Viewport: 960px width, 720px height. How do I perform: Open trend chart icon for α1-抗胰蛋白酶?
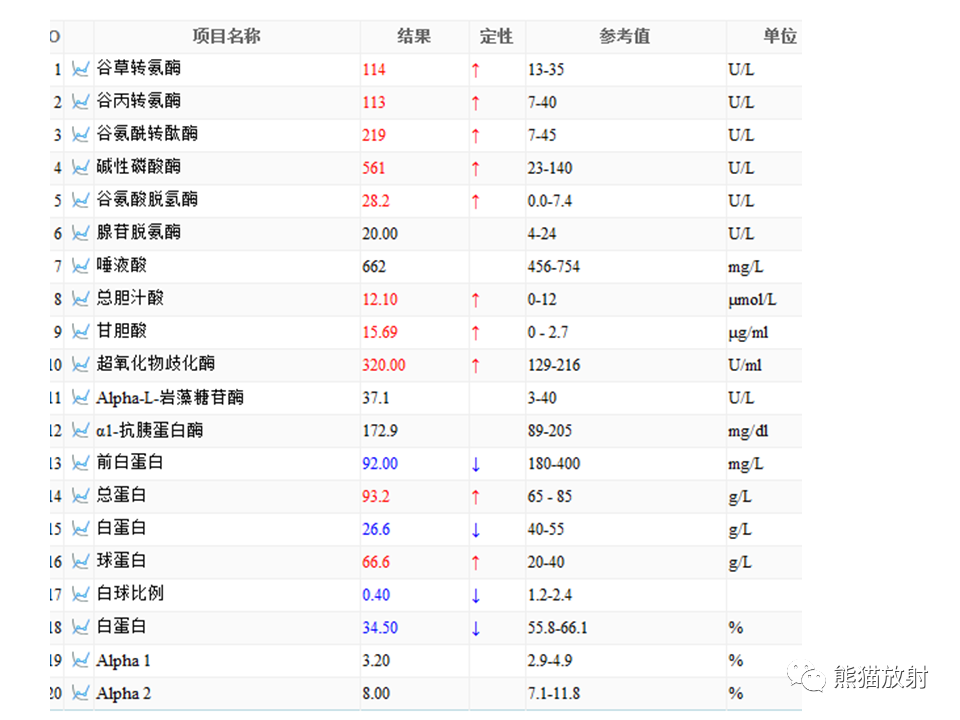pyautogui.click(x=80, y=430)
